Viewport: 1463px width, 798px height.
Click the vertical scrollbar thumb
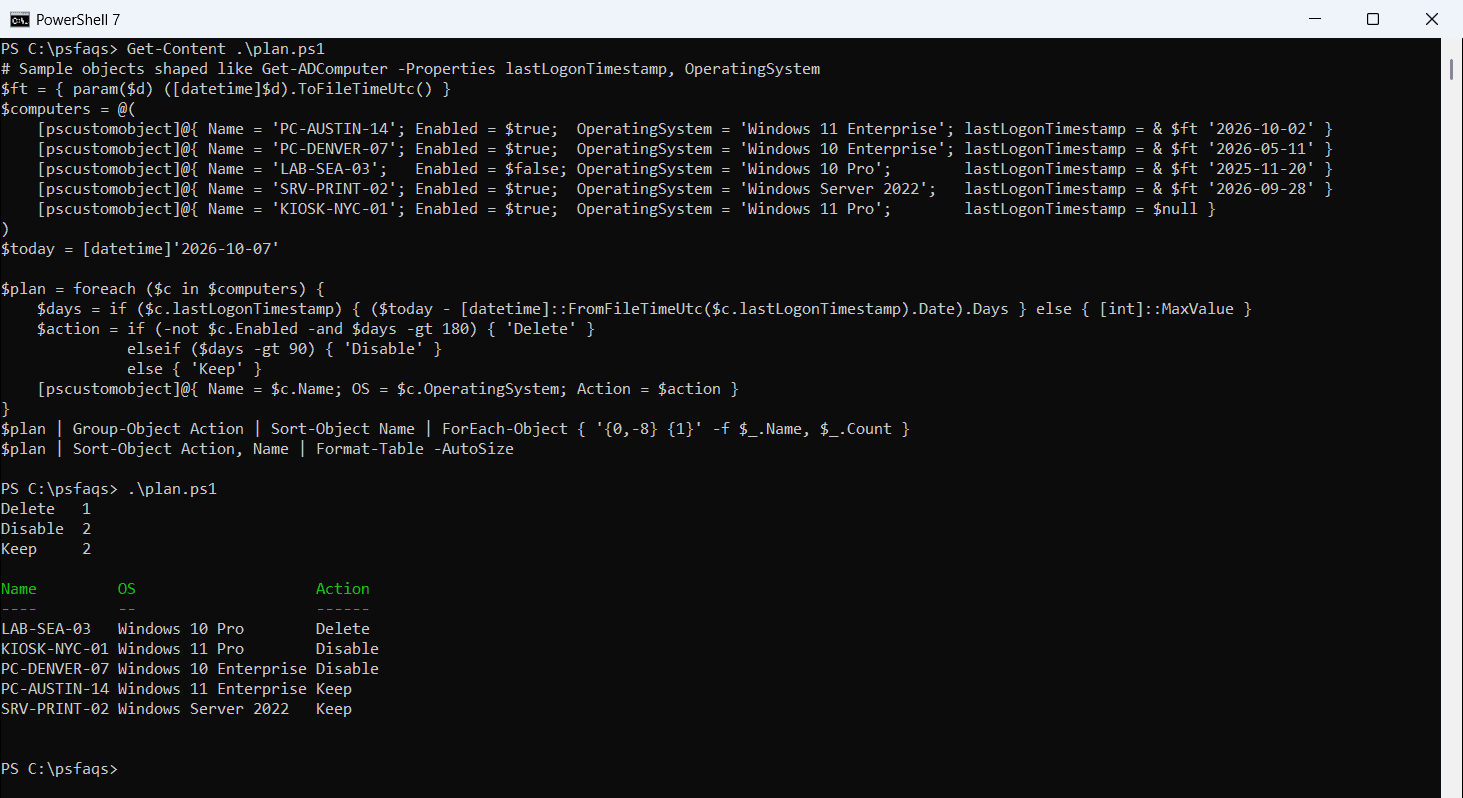pyautogui.click(x=1451, y=68)
